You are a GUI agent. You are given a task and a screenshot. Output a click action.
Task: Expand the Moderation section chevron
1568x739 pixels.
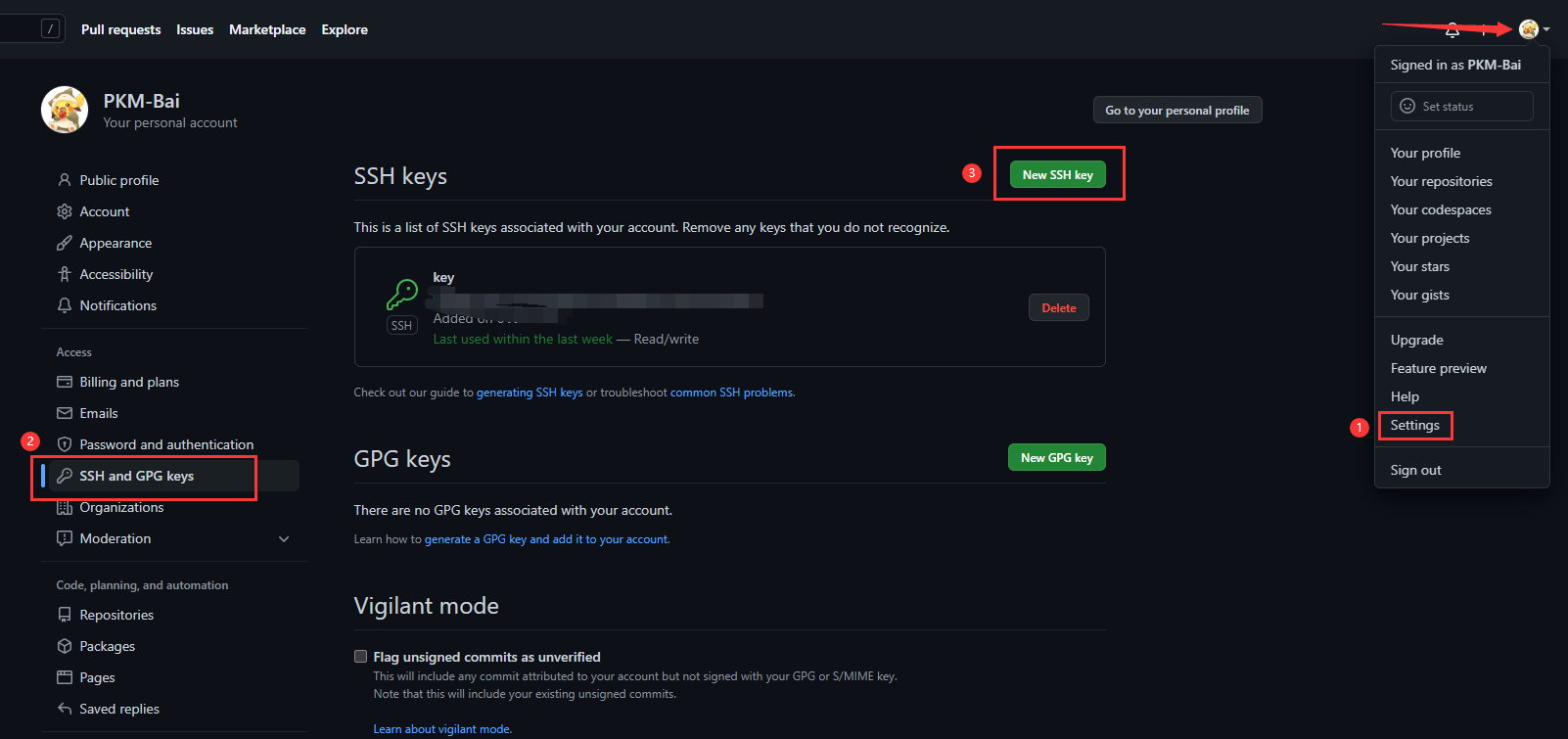tap(284, 538)
